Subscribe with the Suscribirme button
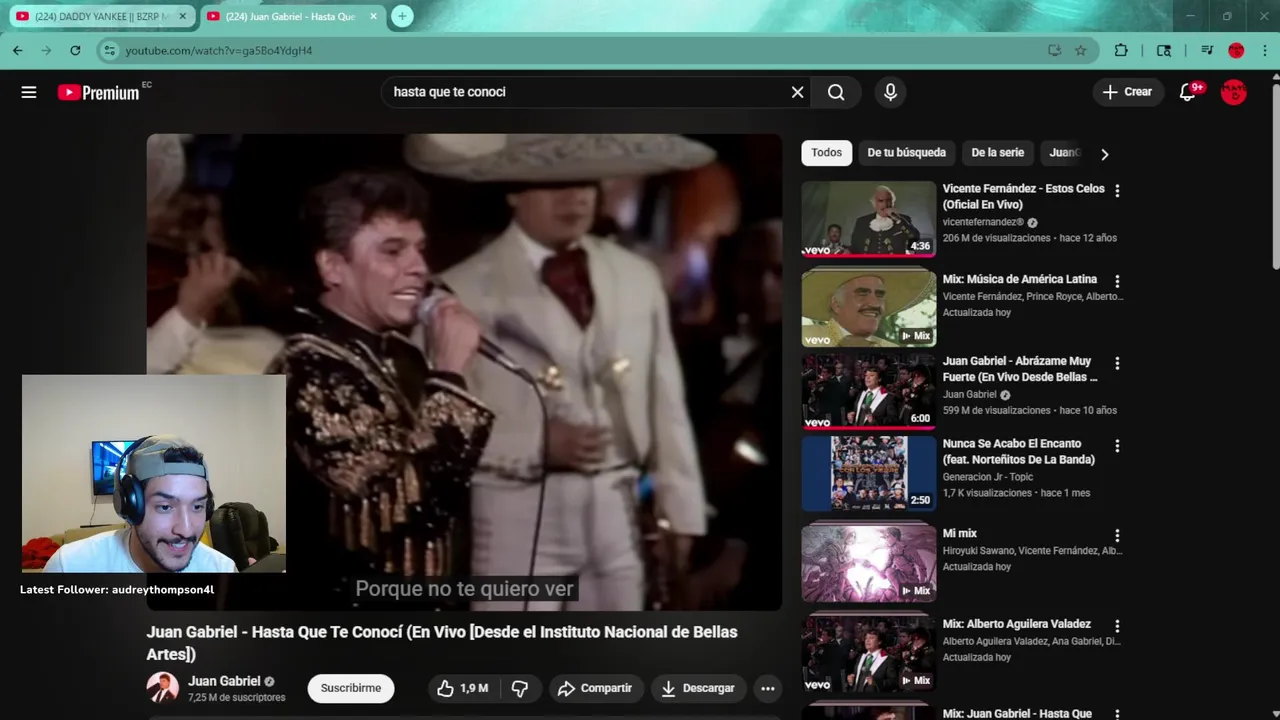 tap(351, 688)
